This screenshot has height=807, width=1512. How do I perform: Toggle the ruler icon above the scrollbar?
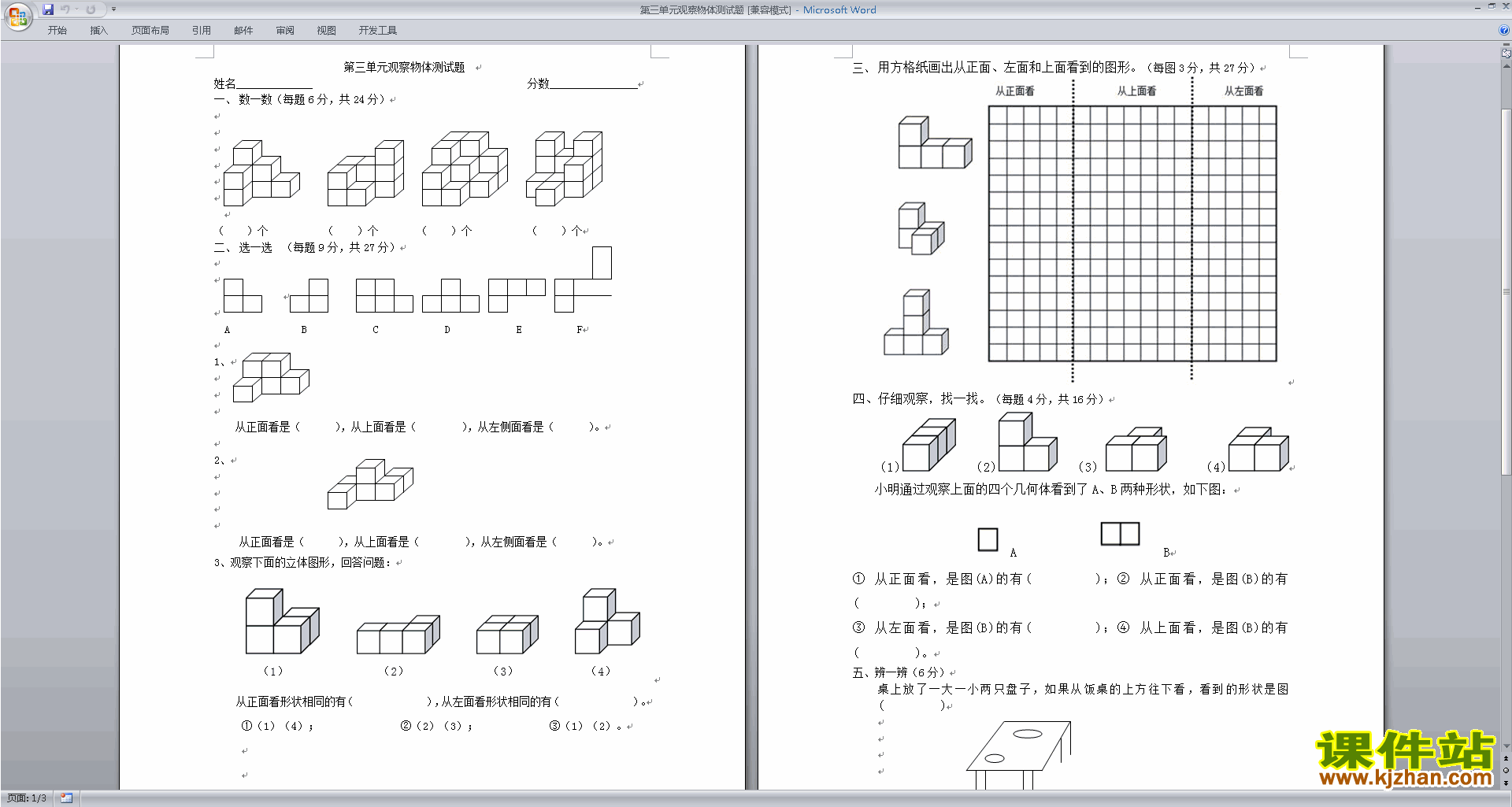[x=1506, y=54]
